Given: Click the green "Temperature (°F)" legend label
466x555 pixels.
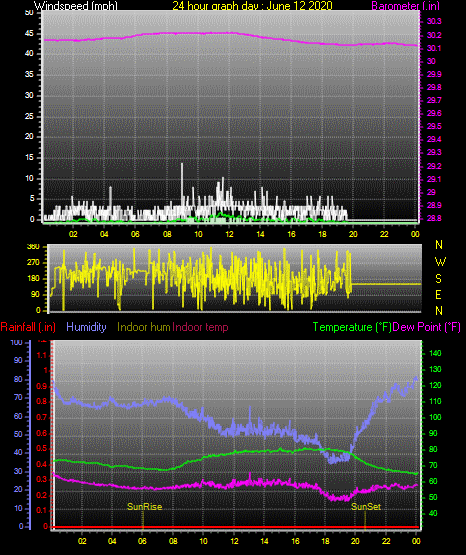Looking at the screenshot, I should pos(352,327).
